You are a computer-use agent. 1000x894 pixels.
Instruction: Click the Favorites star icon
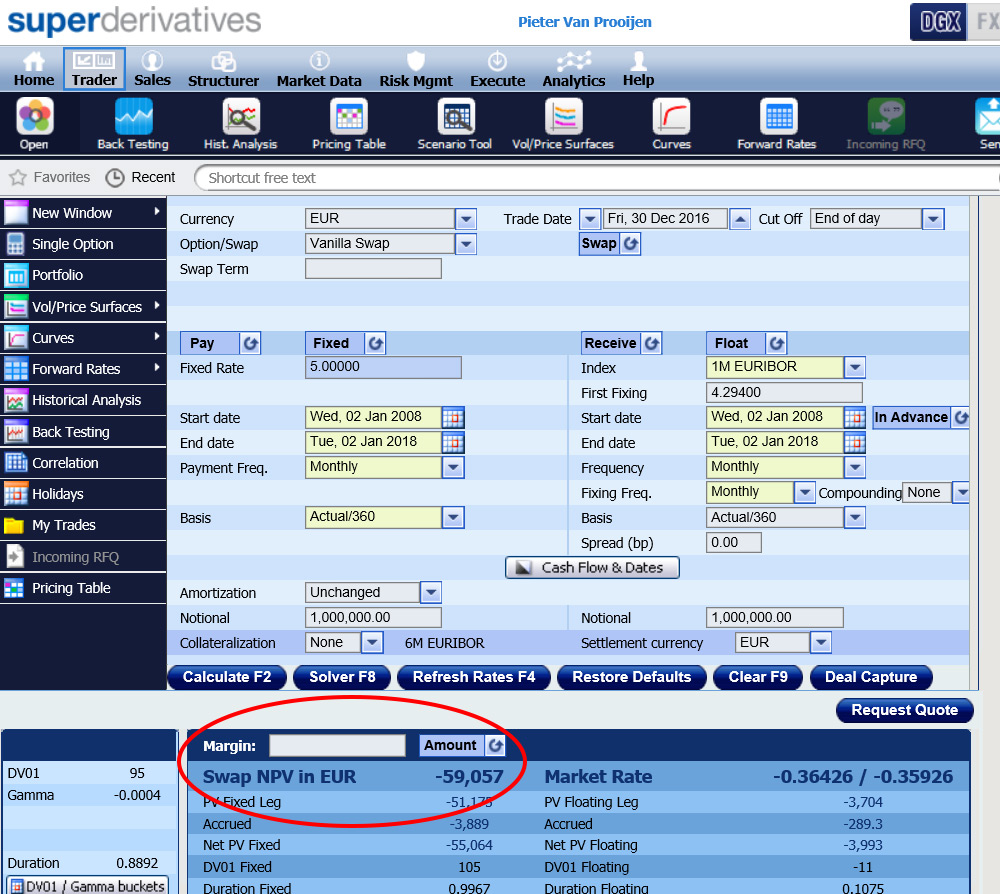18,177
